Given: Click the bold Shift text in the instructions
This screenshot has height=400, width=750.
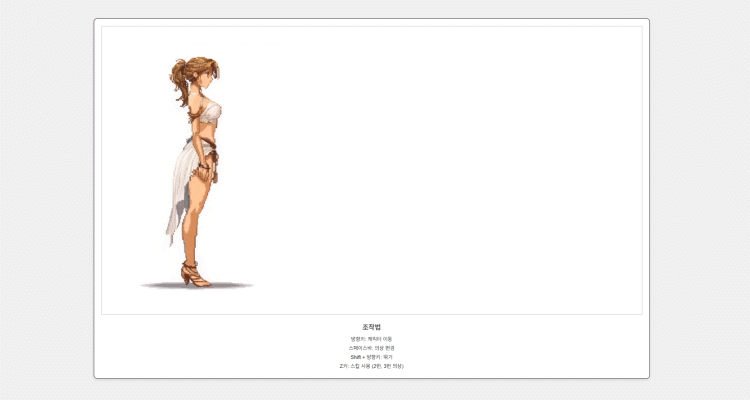Looking at the screenshot, I should tap(355, 357).
